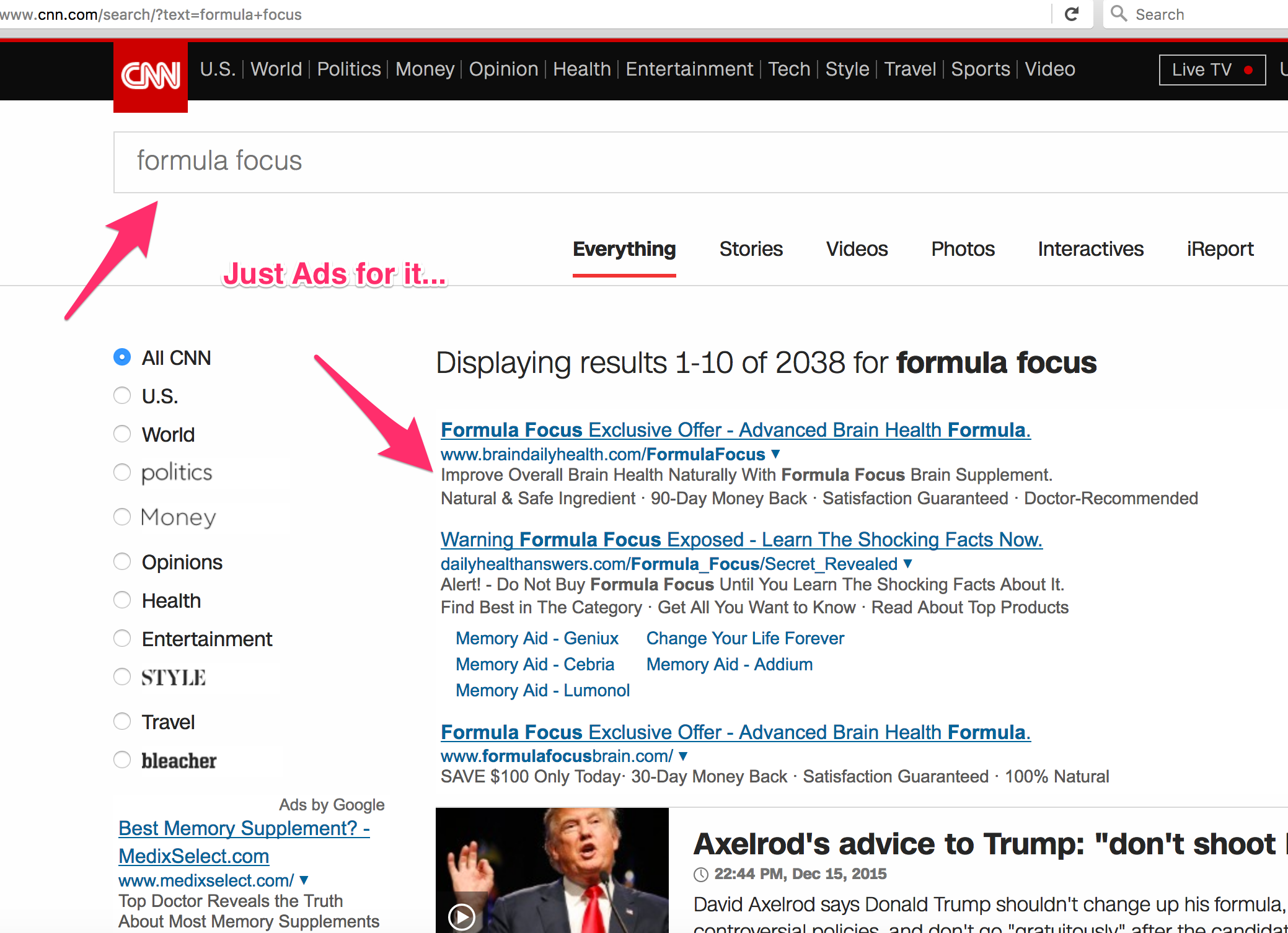The height and width of the screenshot is (933, 1288).
Task: Open Tech in the CNN nav
Action: click(789, 69)
